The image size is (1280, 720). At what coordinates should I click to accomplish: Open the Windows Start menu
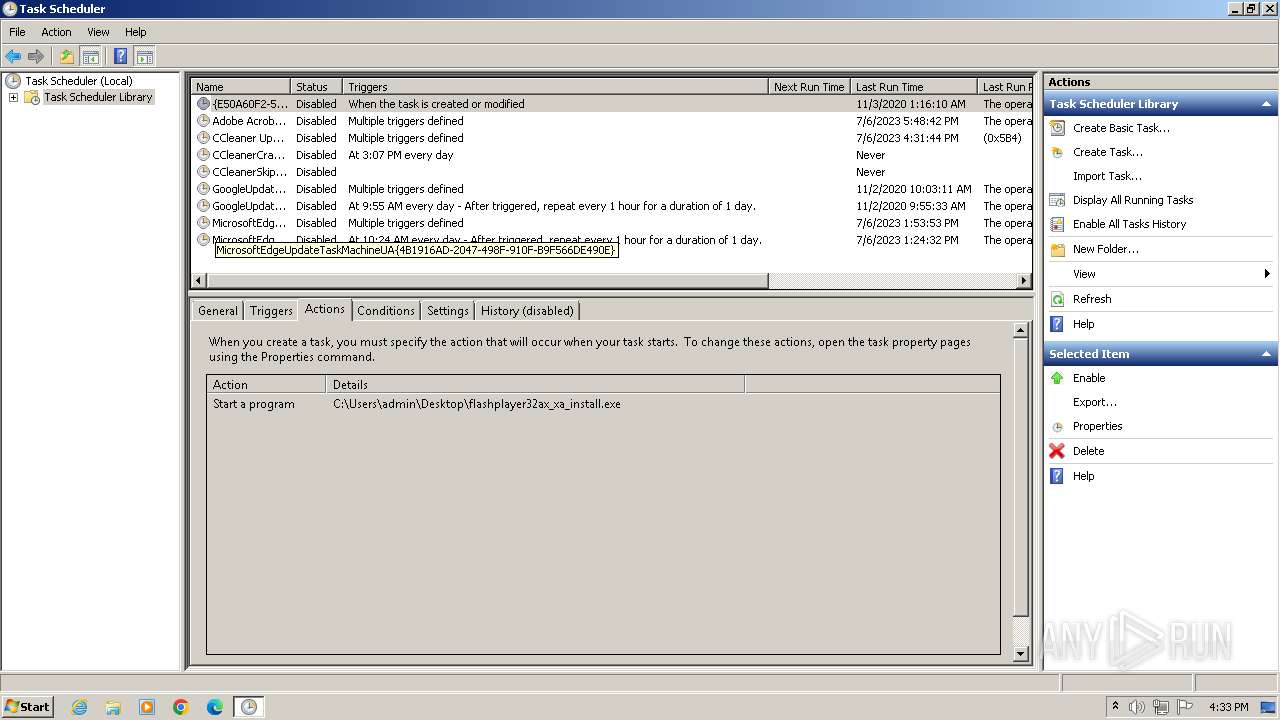pyautogui.click(x=28, y=706)
